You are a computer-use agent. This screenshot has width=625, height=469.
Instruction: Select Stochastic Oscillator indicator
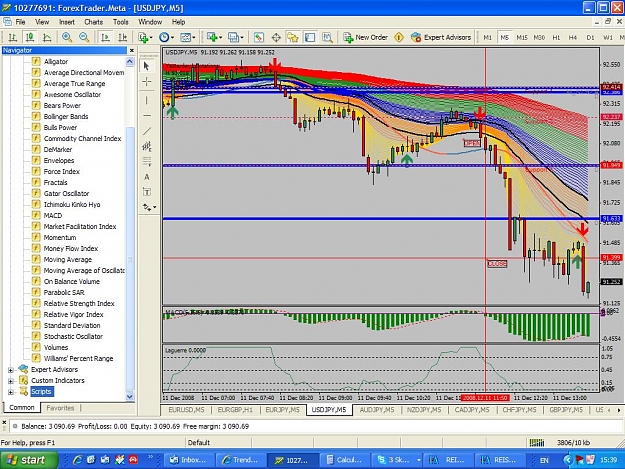coord(73,336)
